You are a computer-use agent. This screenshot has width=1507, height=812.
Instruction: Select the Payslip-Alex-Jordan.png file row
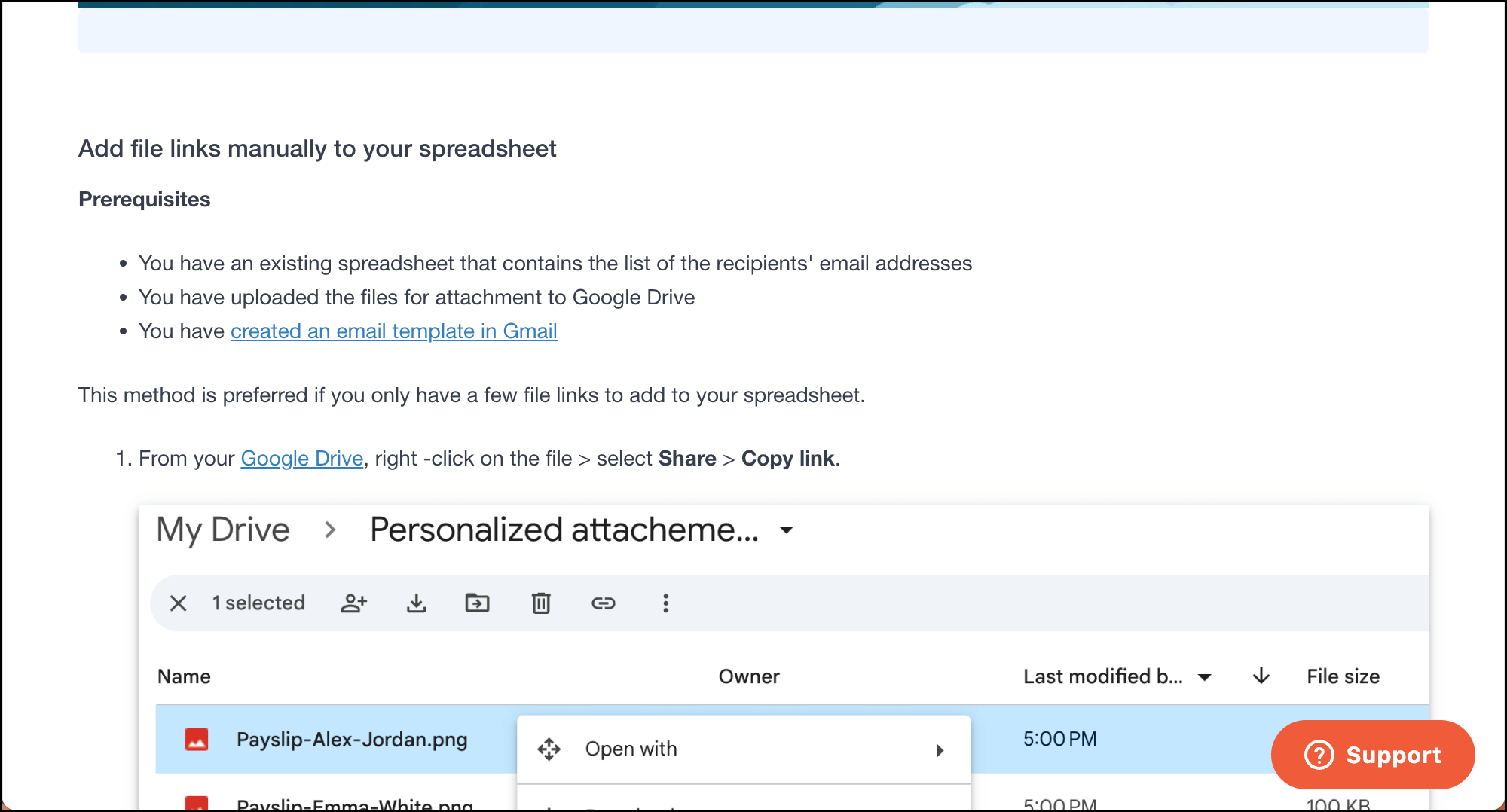tap(352, 740)
